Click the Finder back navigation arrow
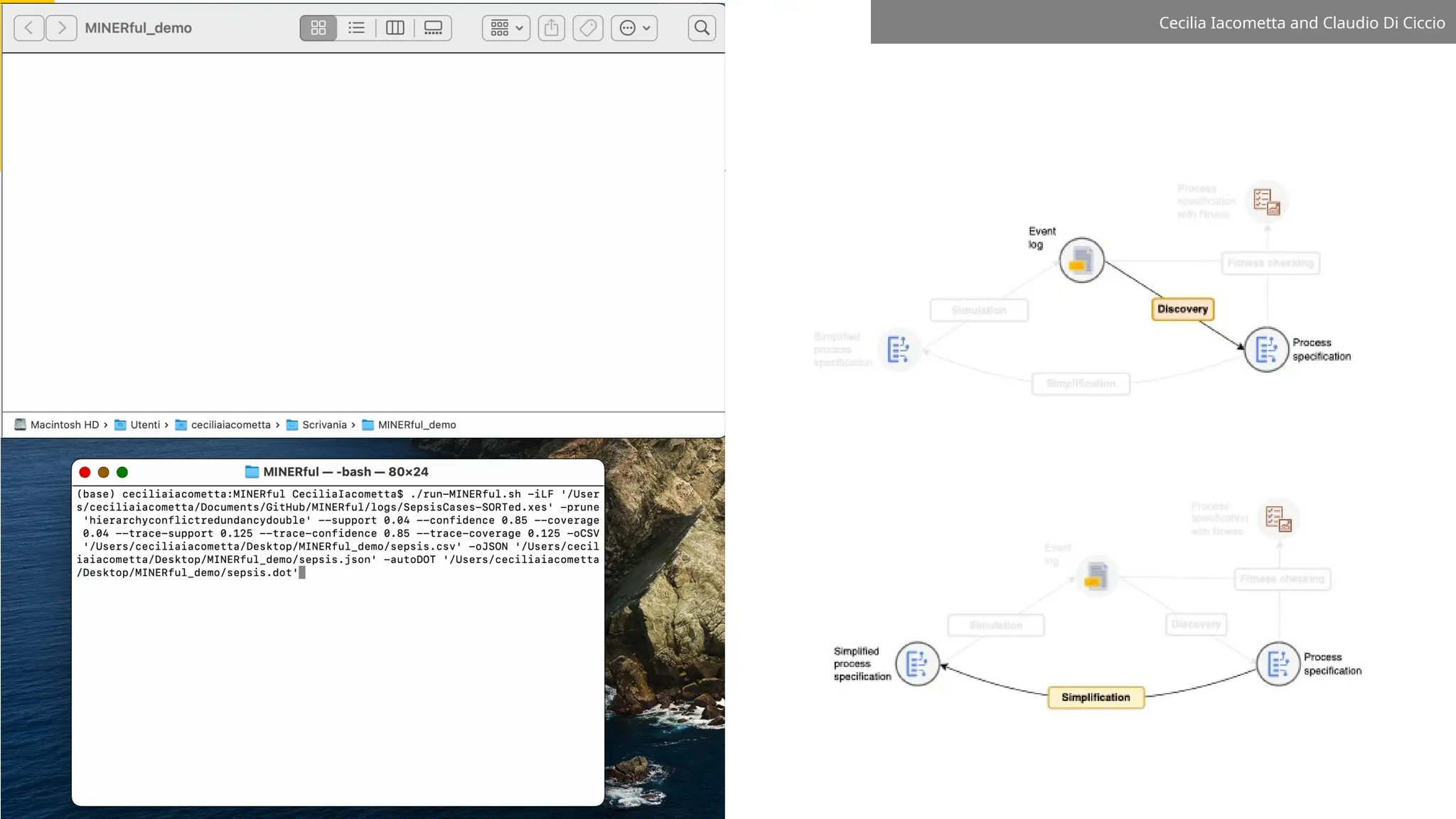The height and width of the screenshot is (819, 1456). tap(28, 28)
